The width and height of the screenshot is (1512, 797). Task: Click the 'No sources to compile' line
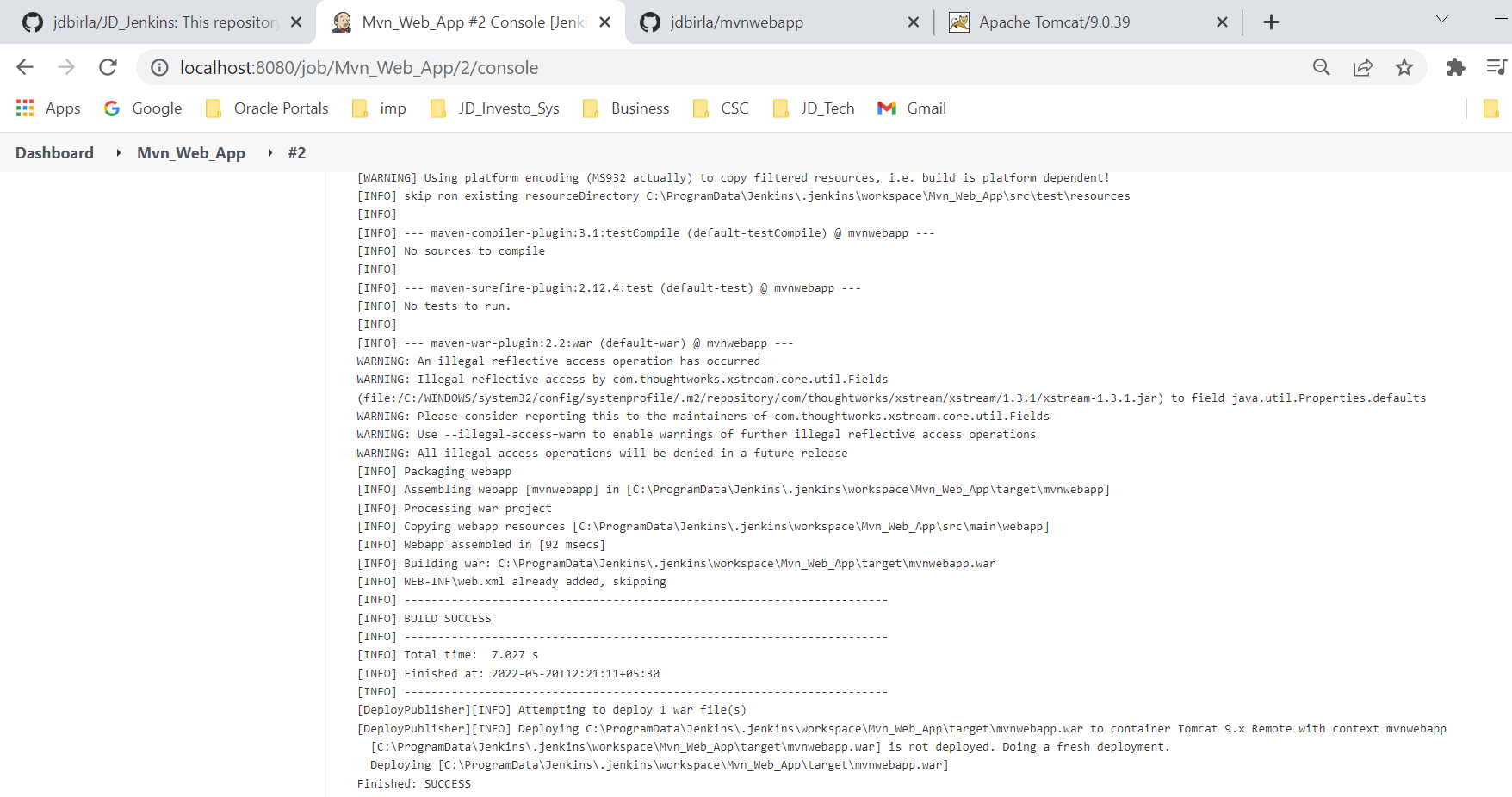pos(451,251)
